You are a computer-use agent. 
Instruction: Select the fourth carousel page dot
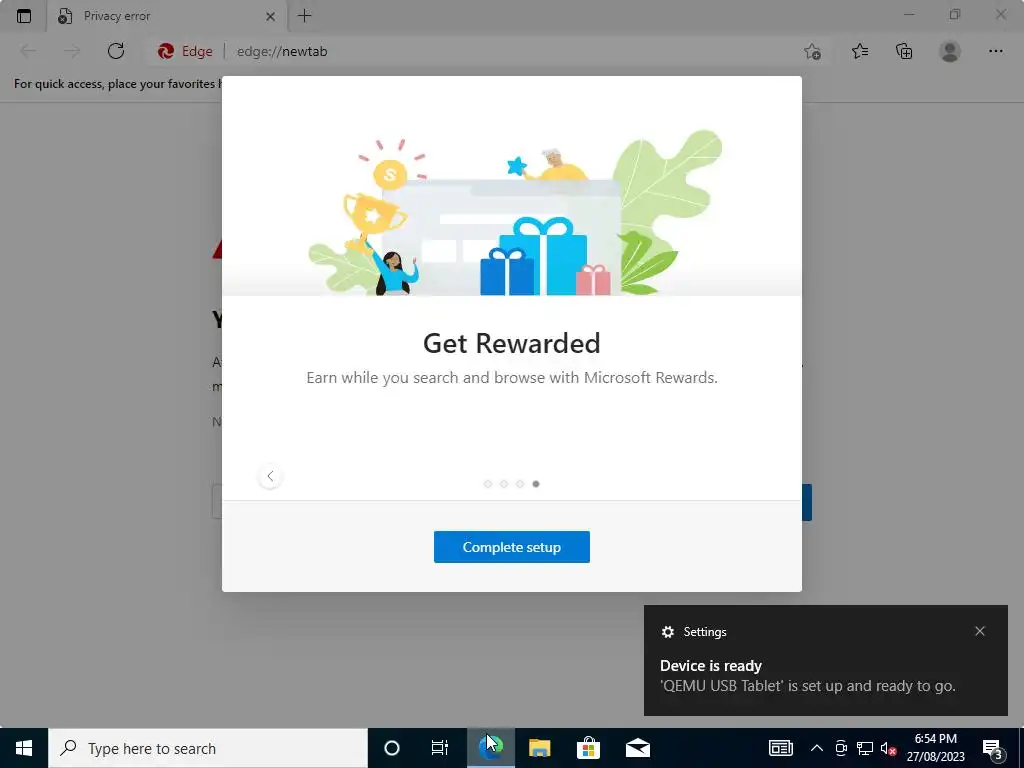tap(536, 484)
